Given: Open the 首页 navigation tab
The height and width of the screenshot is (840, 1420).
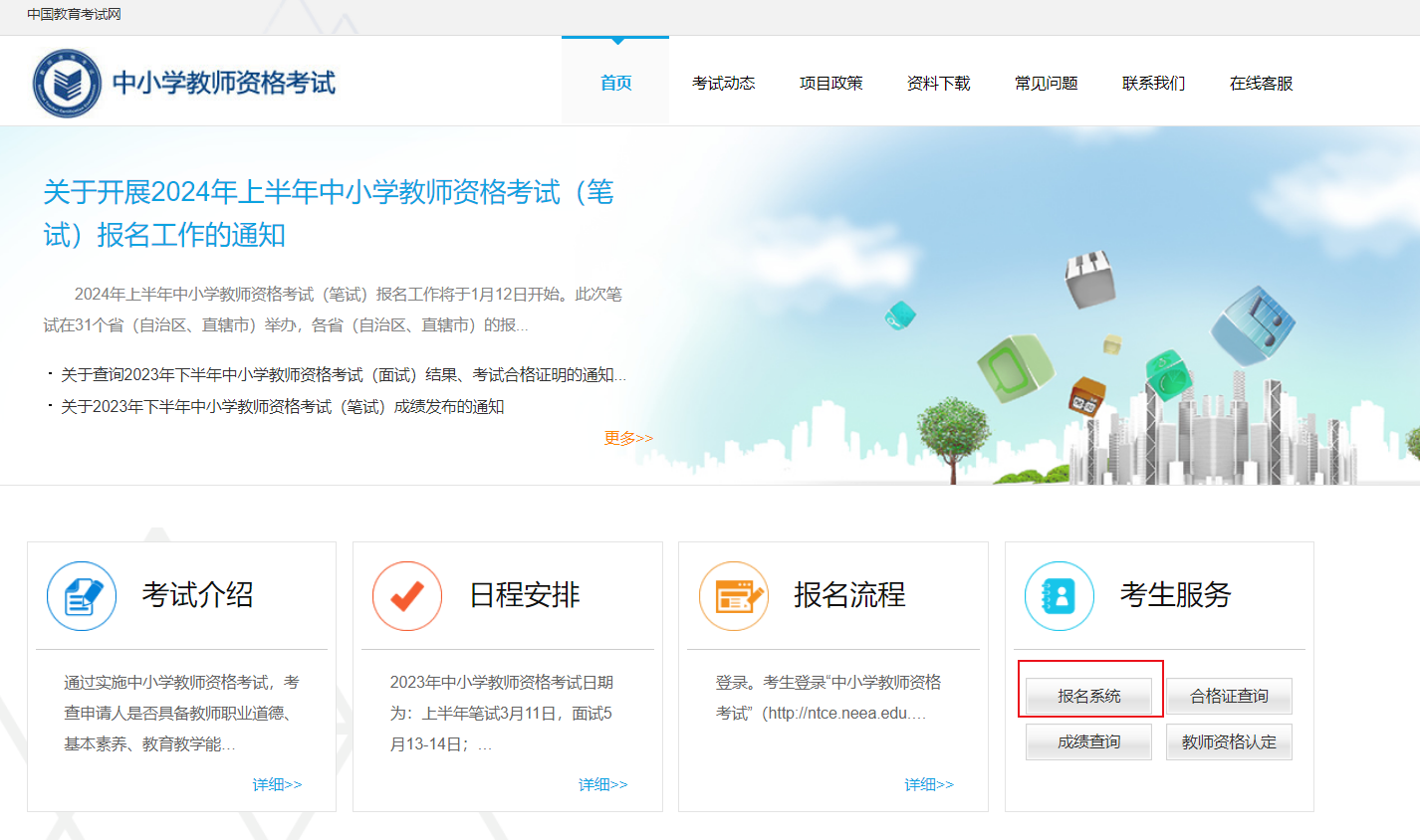Looking at the screenshot, I should coord(615,84).
